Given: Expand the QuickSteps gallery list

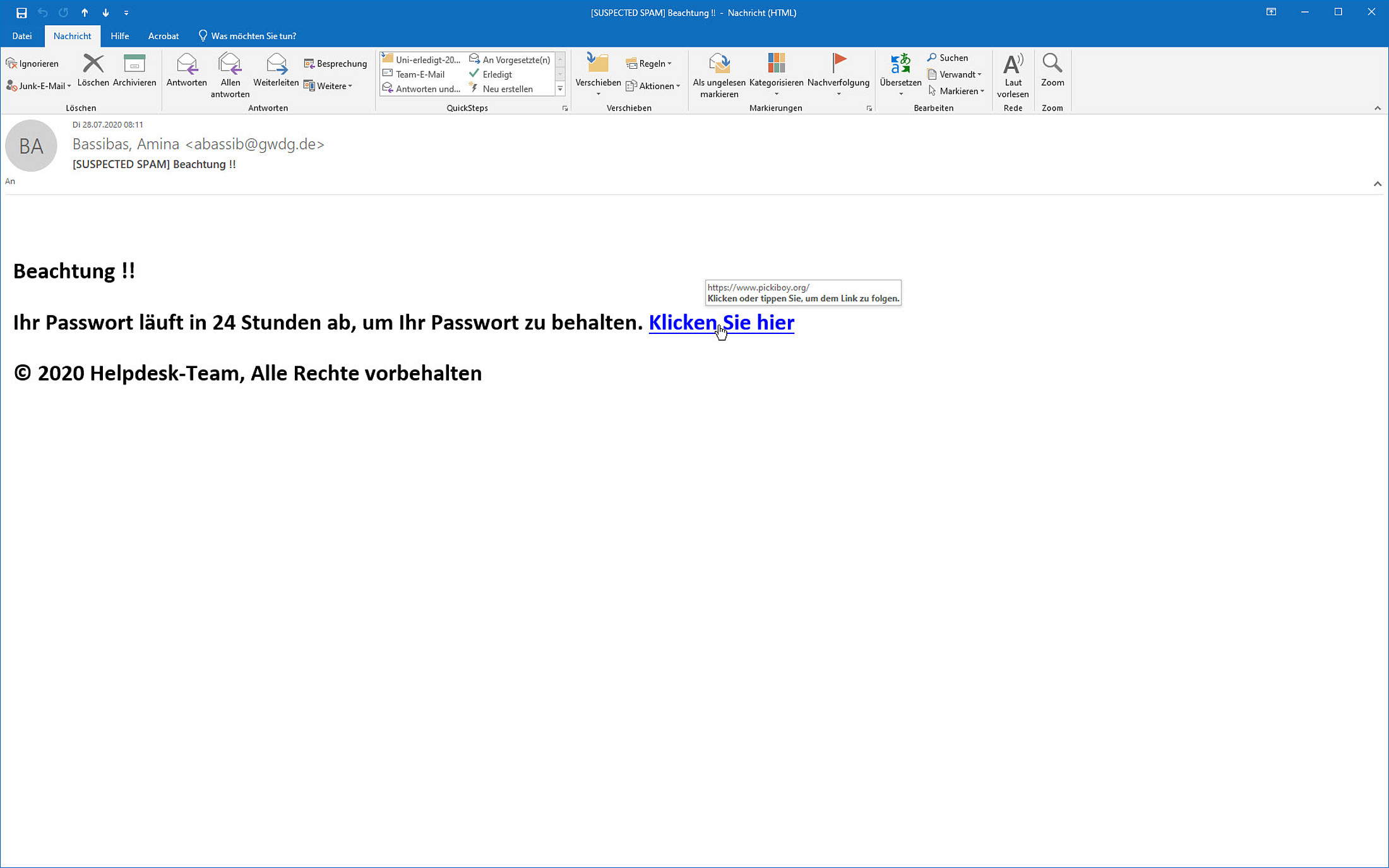Looking at the screenshot, I should tap(560, 89).
